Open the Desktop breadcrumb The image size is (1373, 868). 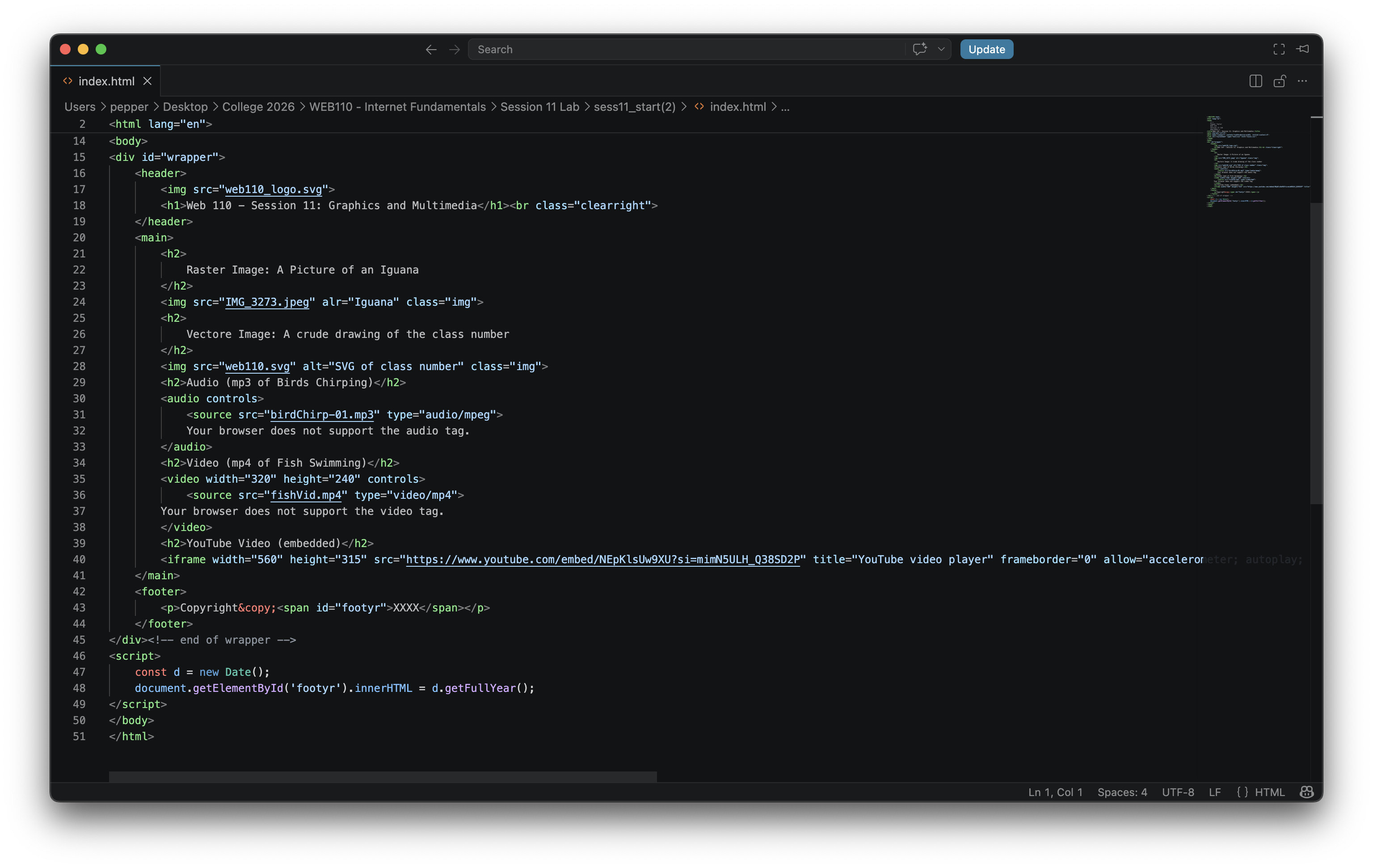coord(185,107)
